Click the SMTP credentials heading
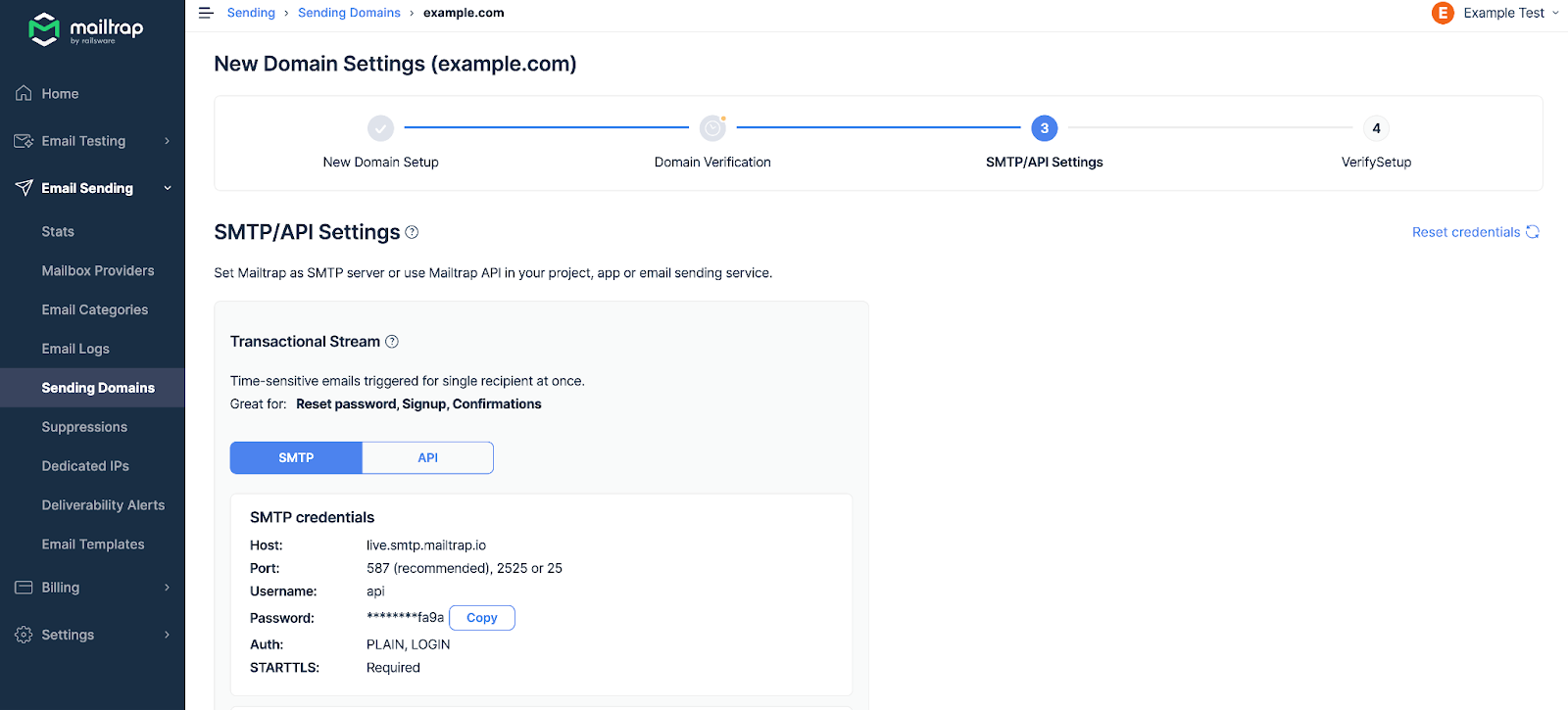This screenshot has width=1568, height=710. (x=312, y=517)
